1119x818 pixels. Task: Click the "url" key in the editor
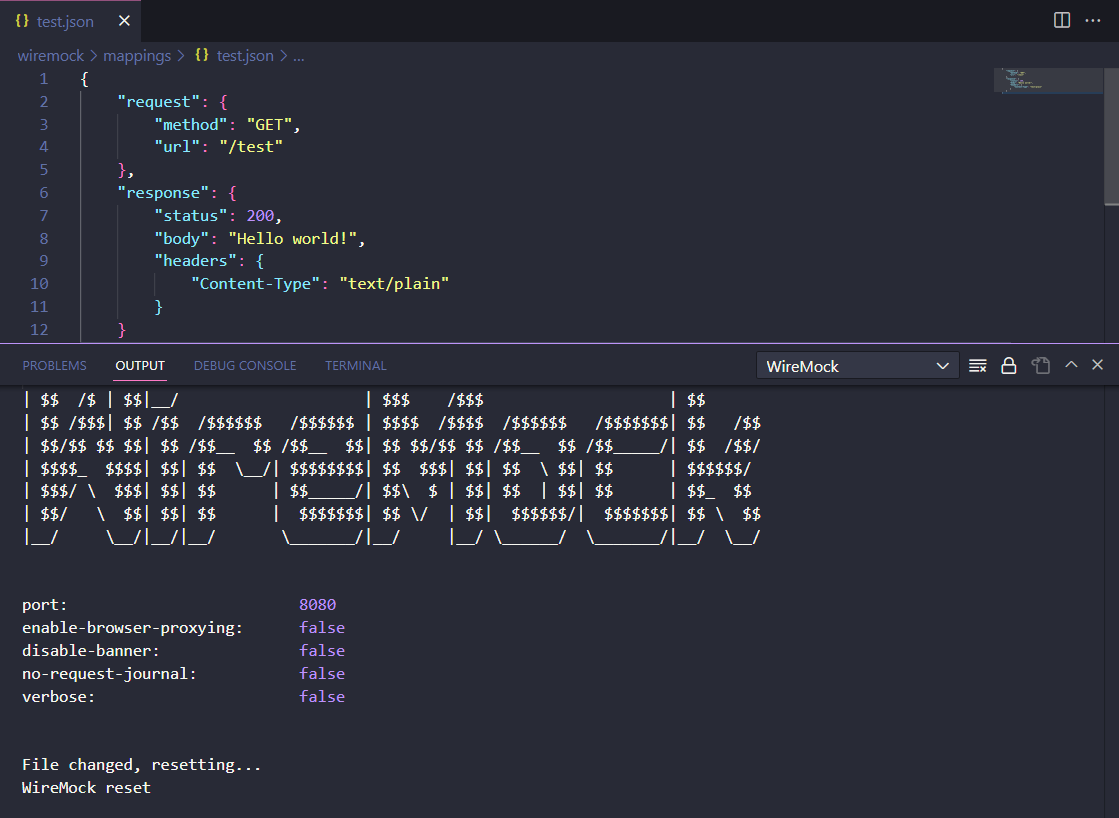pyautogui.click(x=177, y=147)
